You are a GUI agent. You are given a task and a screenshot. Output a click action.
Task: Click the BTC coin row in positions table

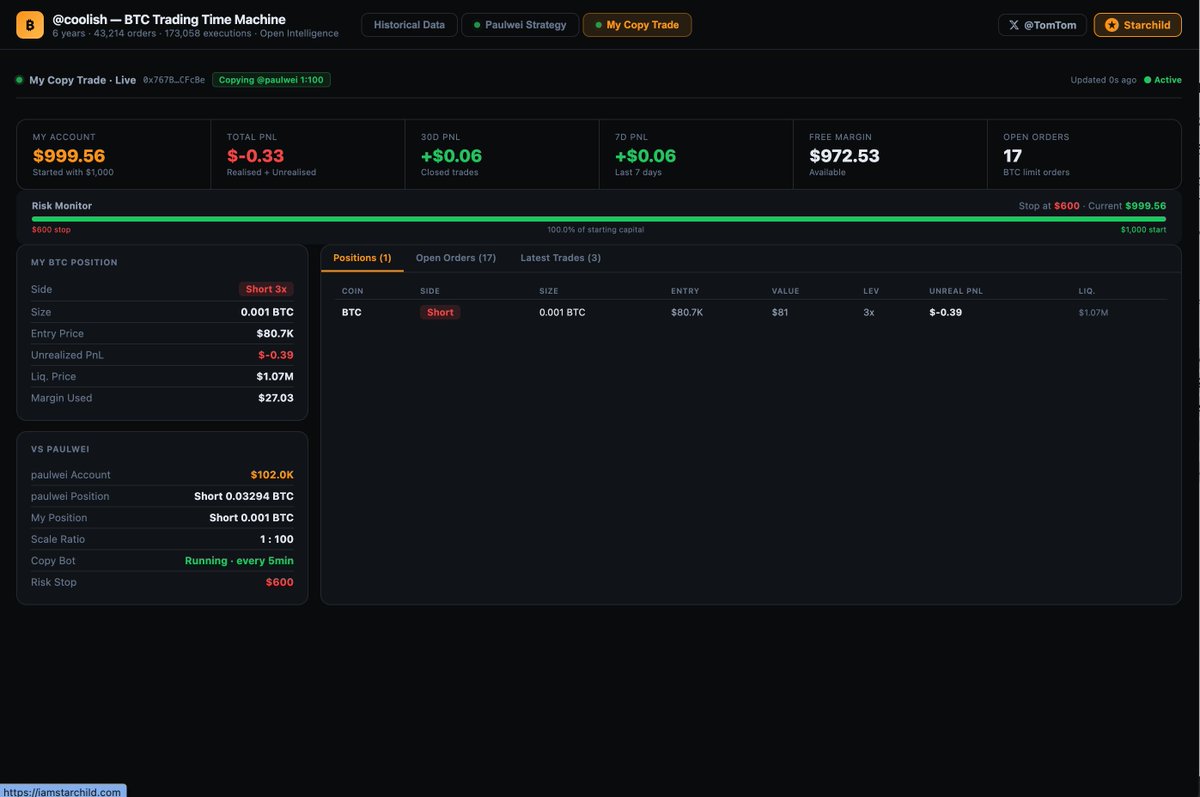pos(750,313)
